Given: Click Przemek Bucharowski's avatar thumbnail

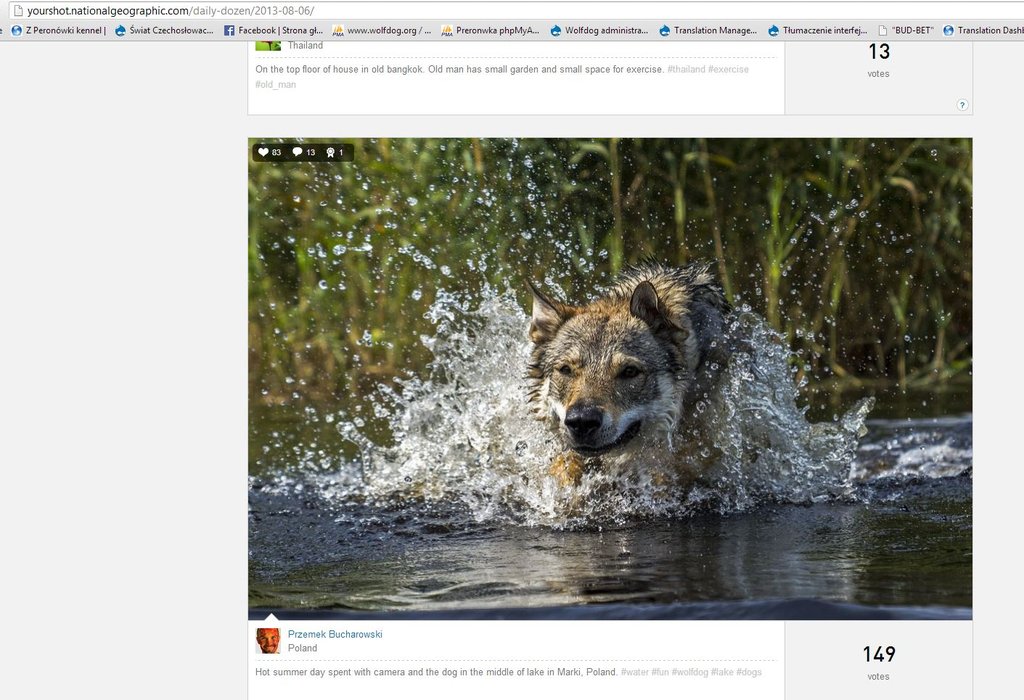Looking at the screenshot, I should pos(268,641).
